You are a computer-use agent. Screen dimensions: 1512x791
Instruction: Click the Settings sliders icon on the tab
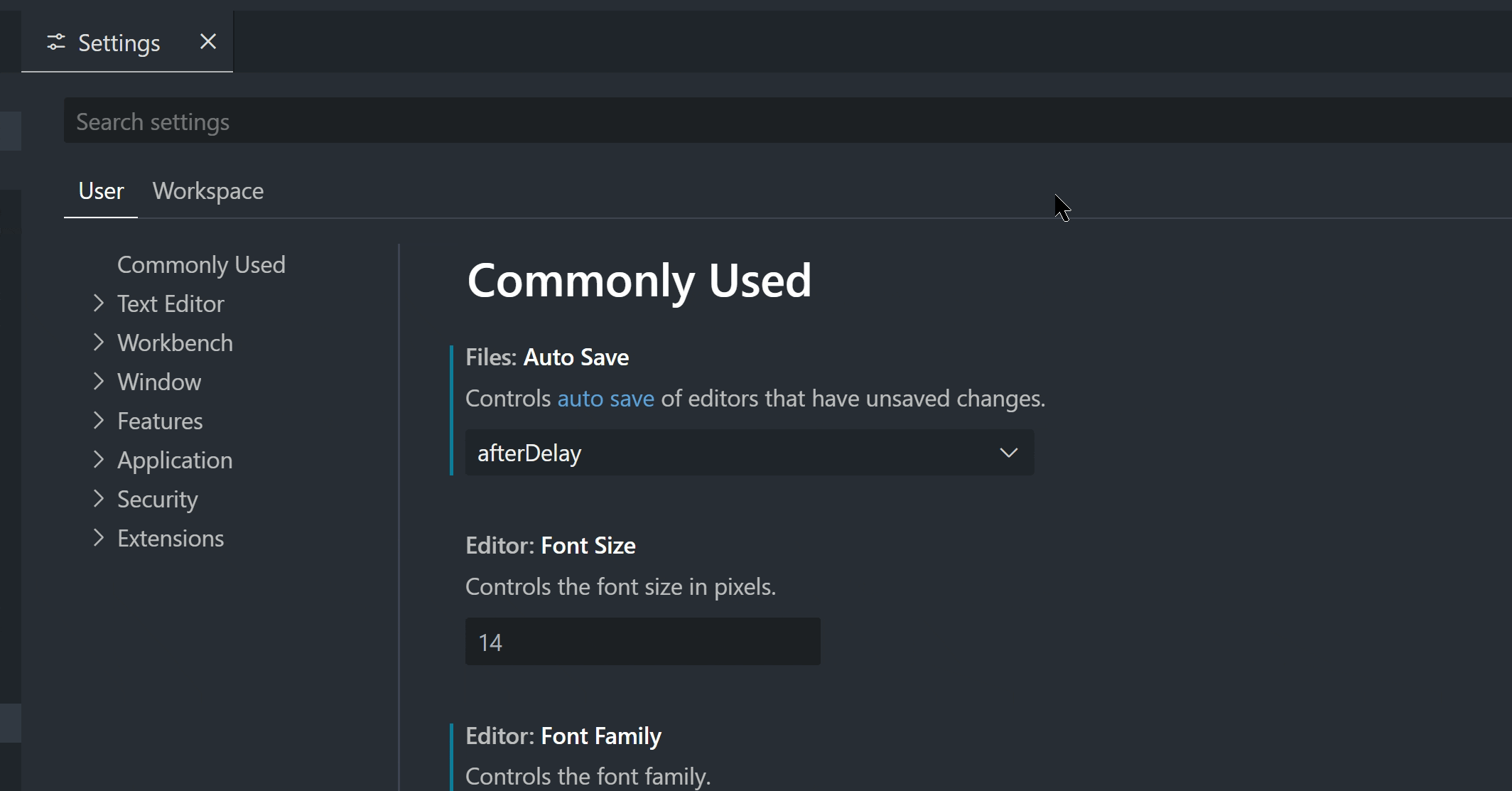pos(58,43)
